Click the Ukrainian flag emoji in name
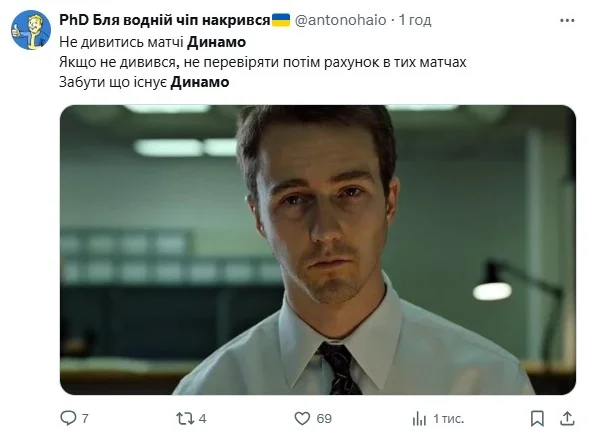The height and width of the screenshot is (431, 591). pos(281,20)
